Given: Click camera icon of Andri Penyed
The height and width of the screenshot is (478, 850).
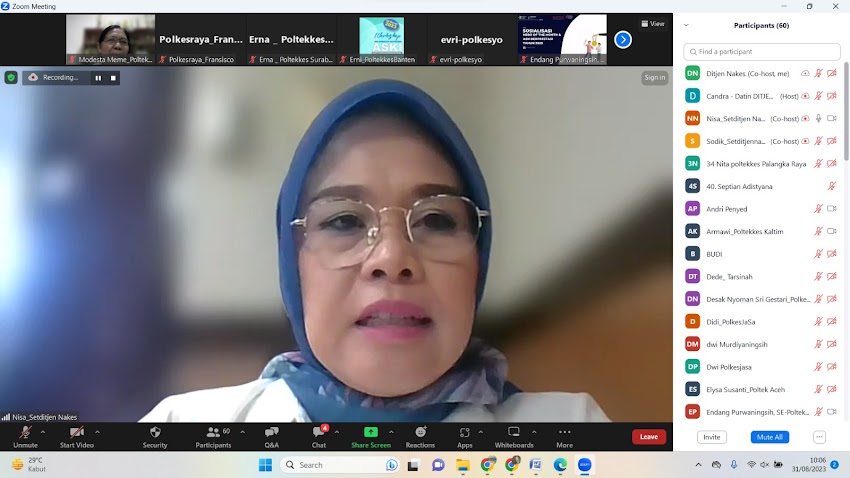Looking at the screenshot, I should coord(832,209).
